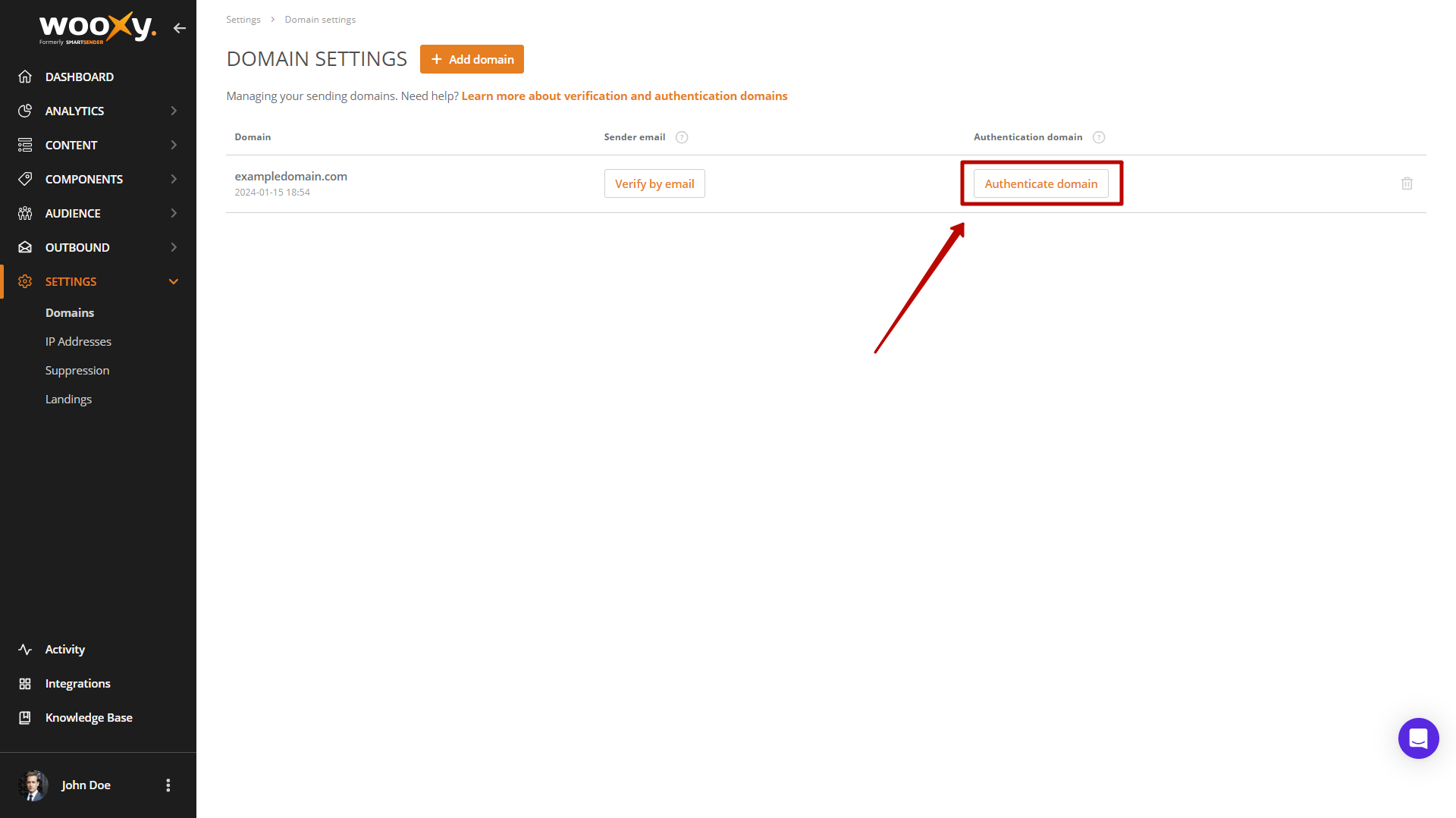Image resolution: width=1456 pixels, height=818 pixels.
Task: Open the Dashboard page
Action: [80, 77]
